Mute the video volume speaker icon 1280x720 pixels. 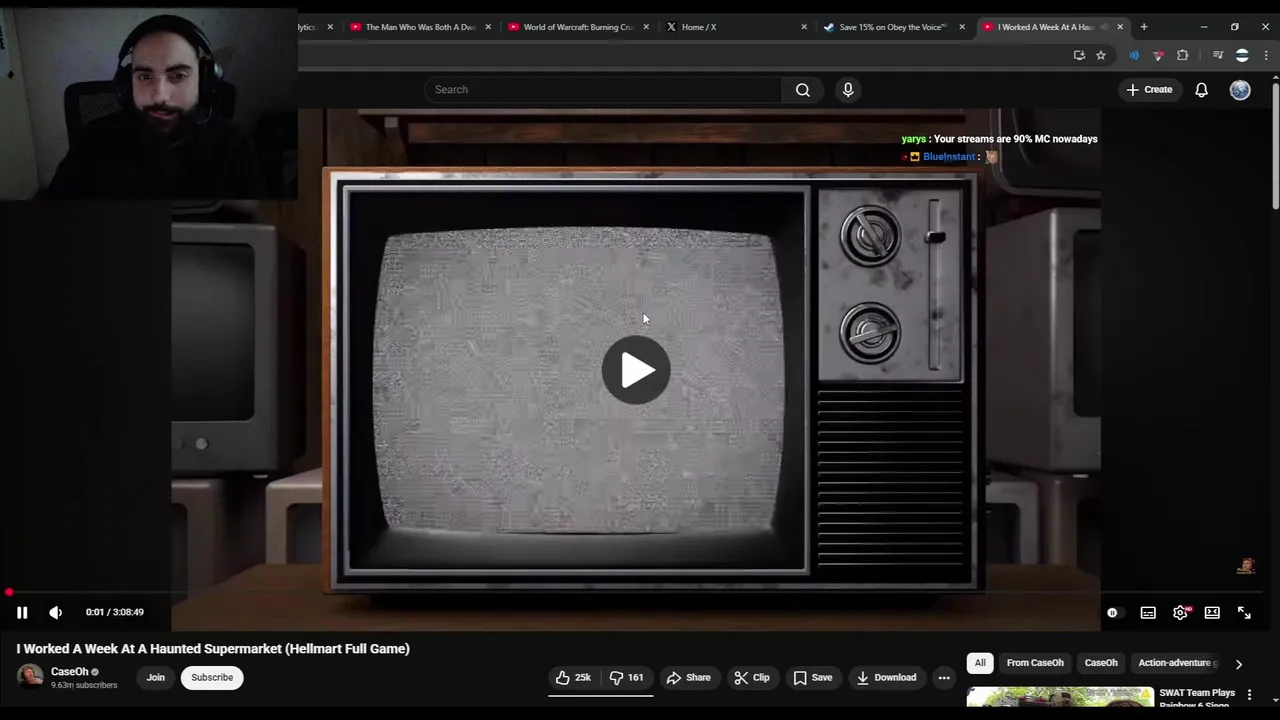56,612
